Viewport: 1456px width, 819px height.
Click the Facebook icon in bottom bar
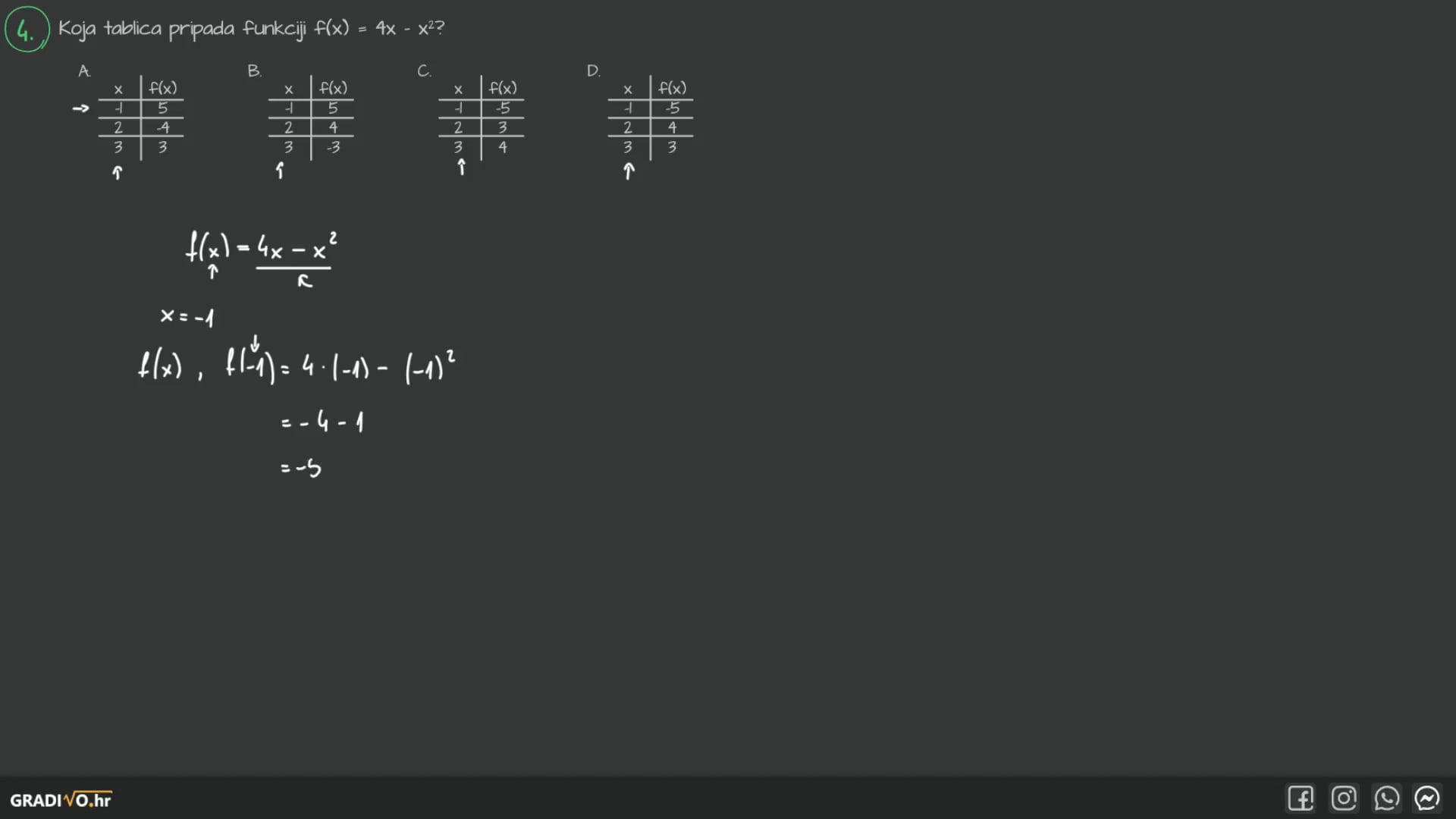coord(1300,798)
